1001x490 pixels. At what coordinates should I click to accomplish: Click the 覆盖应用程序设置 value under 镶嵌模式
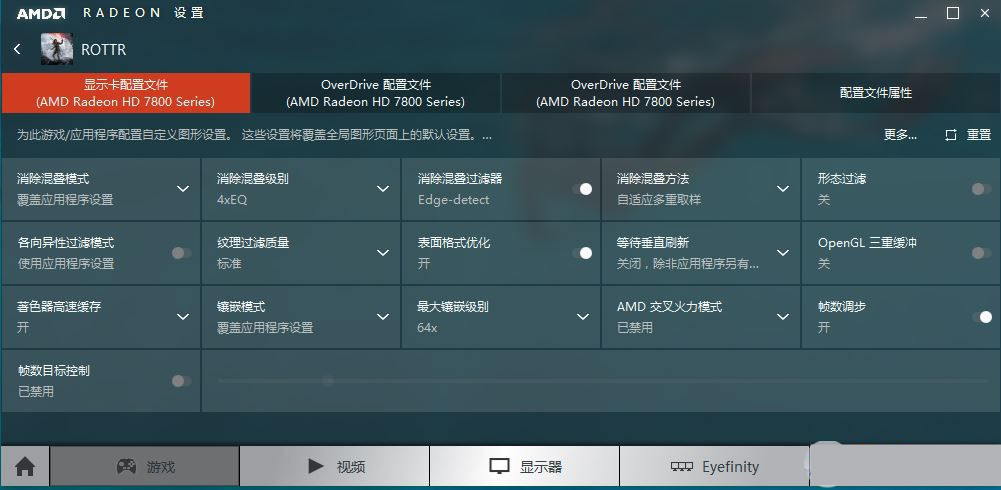tap(266, 328)
